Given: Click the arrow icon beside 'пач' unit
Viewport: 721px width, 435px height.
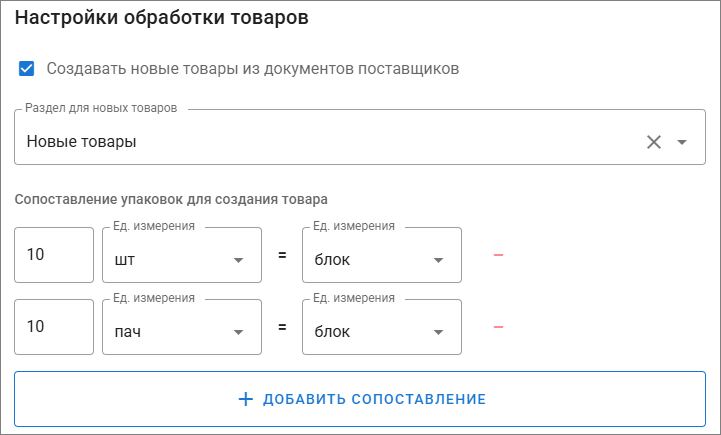Looking at the screenshot, I should coord(238,333).
